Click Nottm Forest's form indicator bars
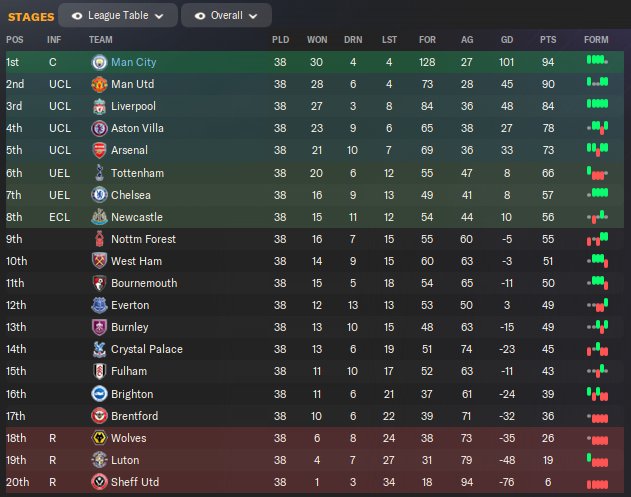This screenshot has height=497, width=631. click(597, 239)
